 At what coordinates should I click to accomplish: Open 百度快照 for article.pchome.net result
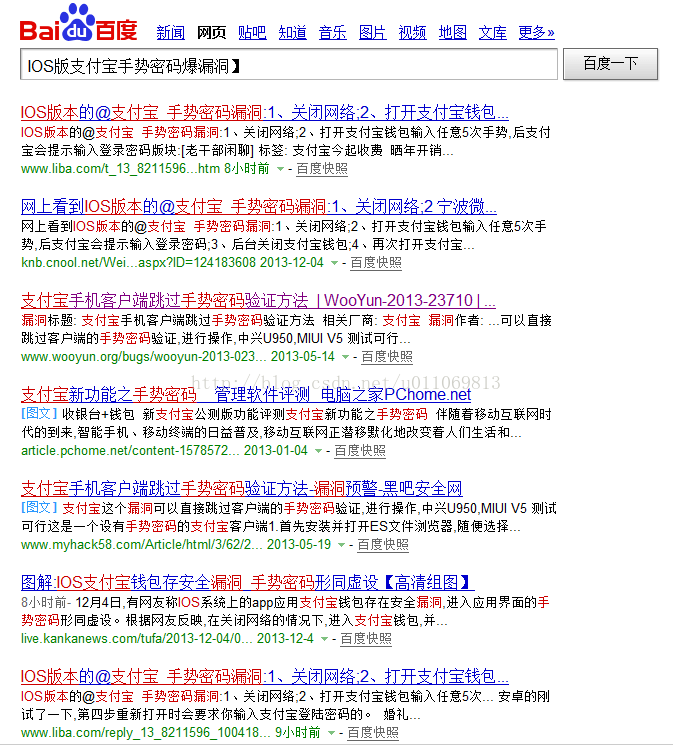(x=360, y=450)
